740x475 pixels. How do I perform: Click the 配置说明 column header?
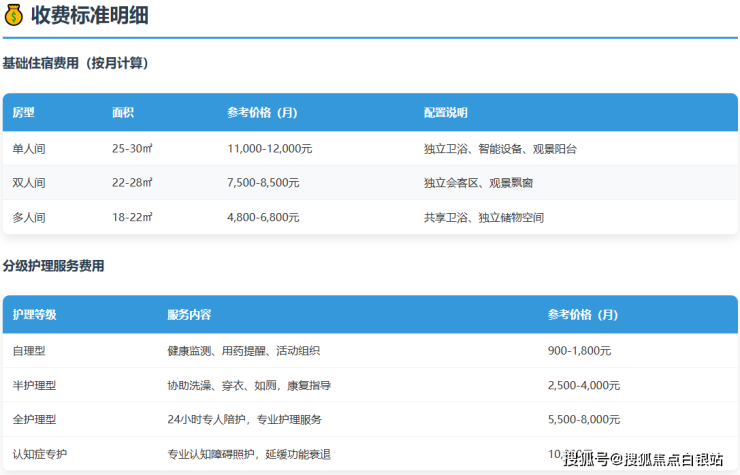coord(445,113)
